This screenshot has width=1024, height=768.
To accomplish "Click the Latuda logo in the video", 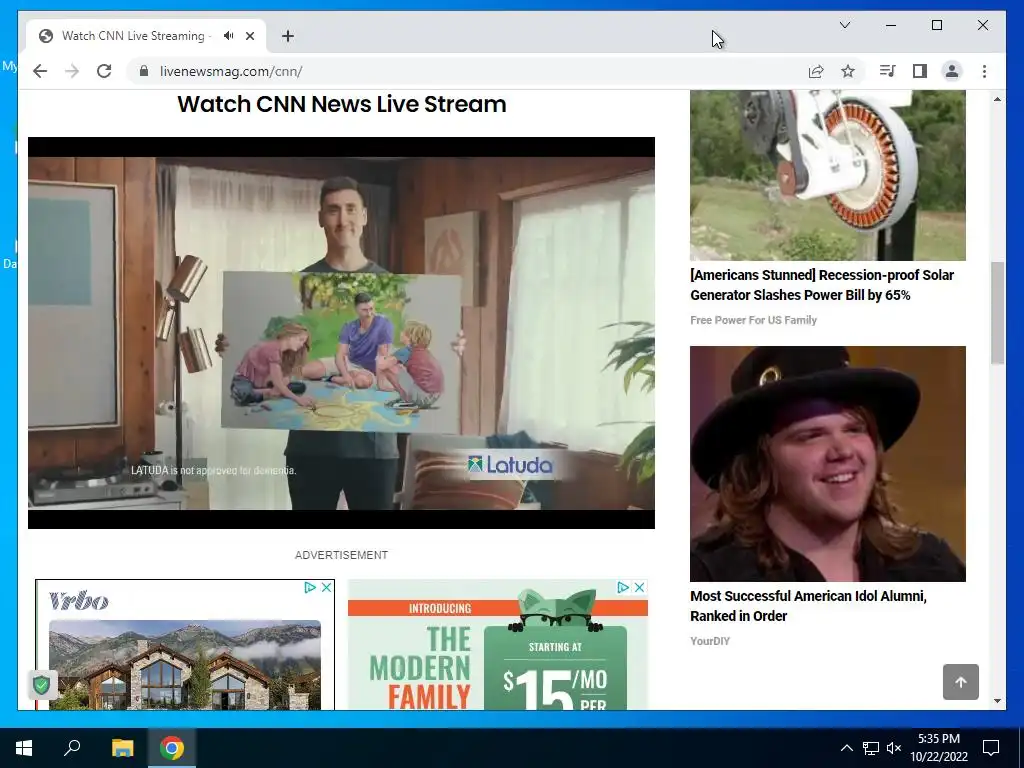I will coord(510,465).
